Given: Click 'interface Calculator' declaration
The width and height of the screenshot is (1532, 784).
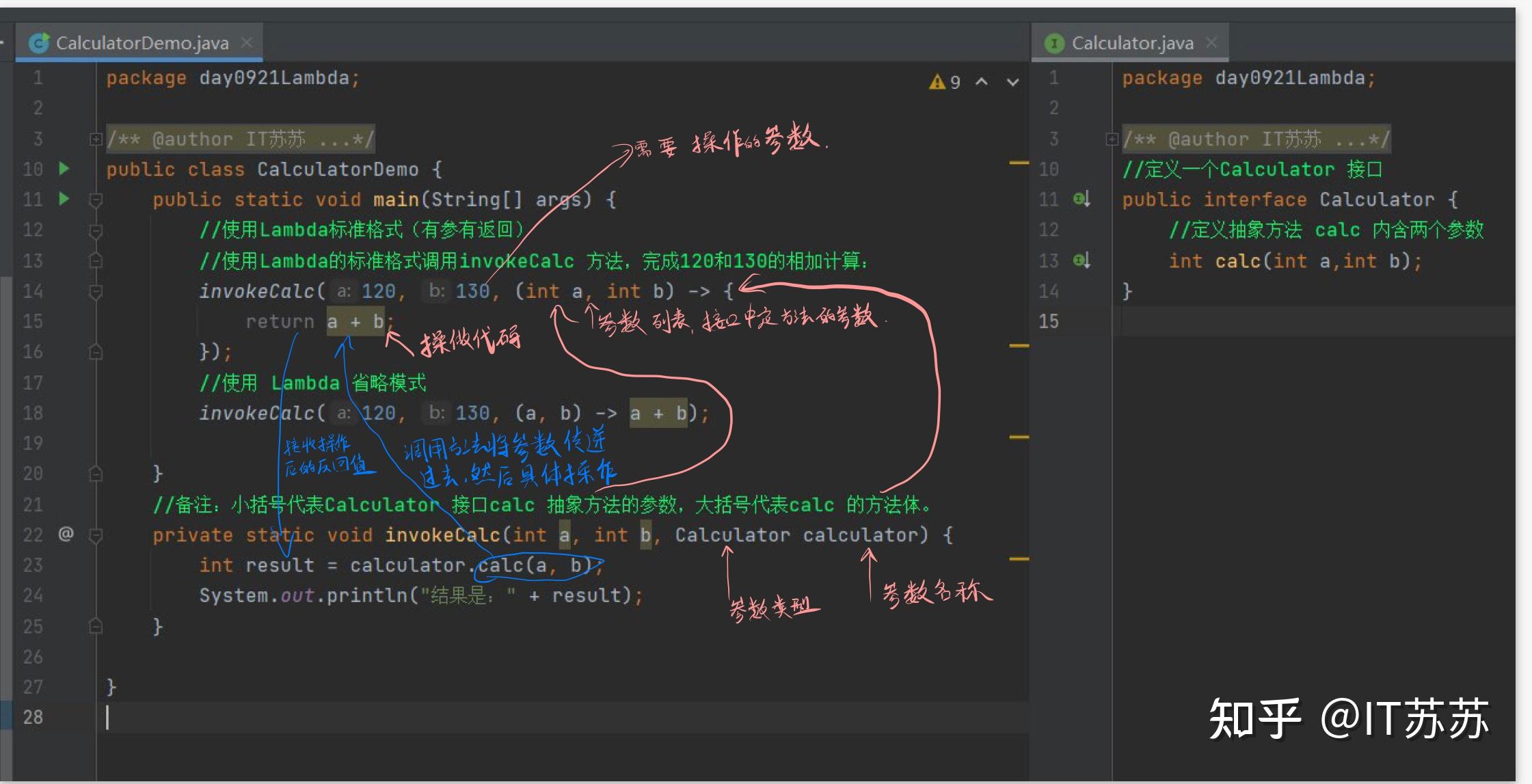Looking at the screenshot, I should click(1319, 200).
